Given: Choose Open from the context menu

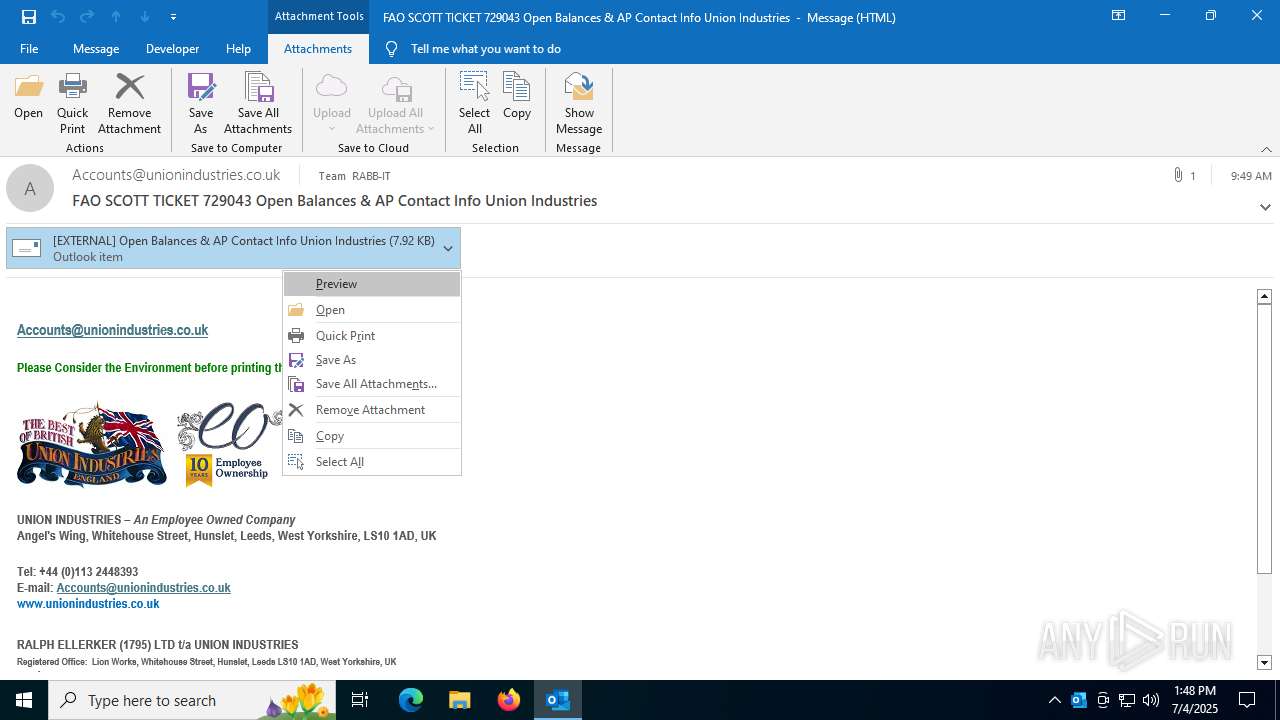Looking at the screenshot, I should pos(372,310).
